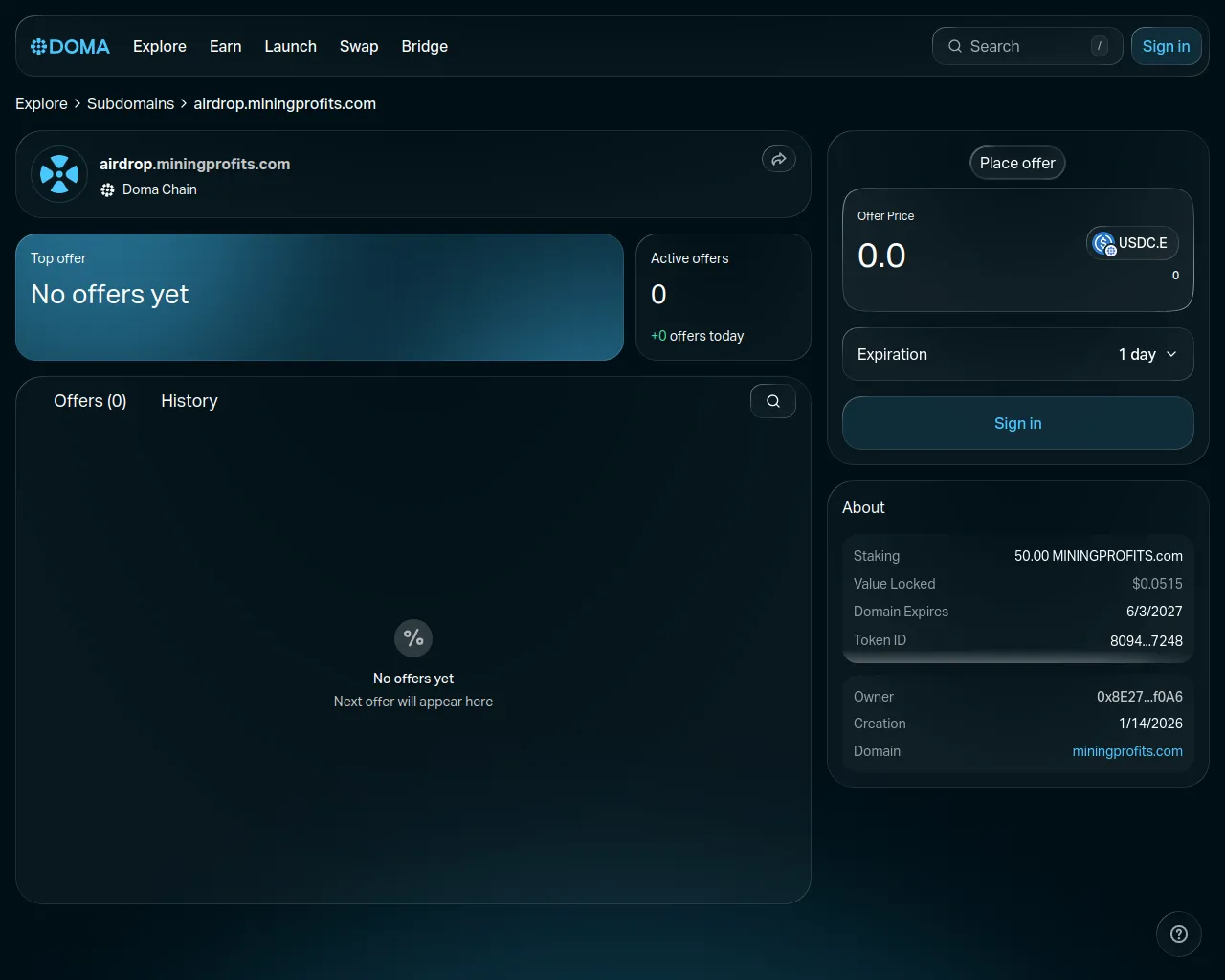Click the airdrop.miningprofits.com title
1225x980 pixels.
(195, 164)
